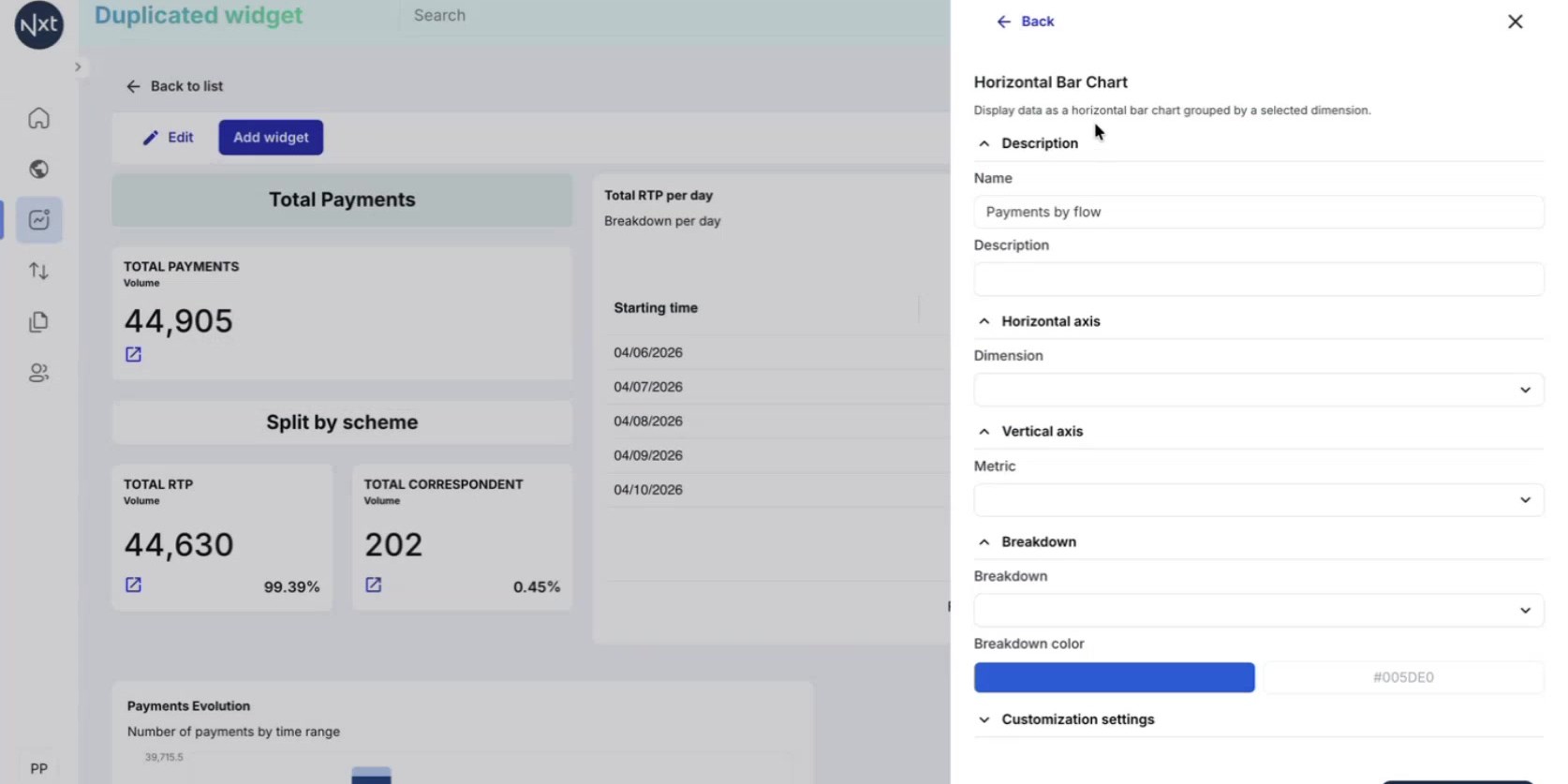Click the Back arrow in side panel
Viewport: 1568px width, 784px height.
tap(1003, 22)
